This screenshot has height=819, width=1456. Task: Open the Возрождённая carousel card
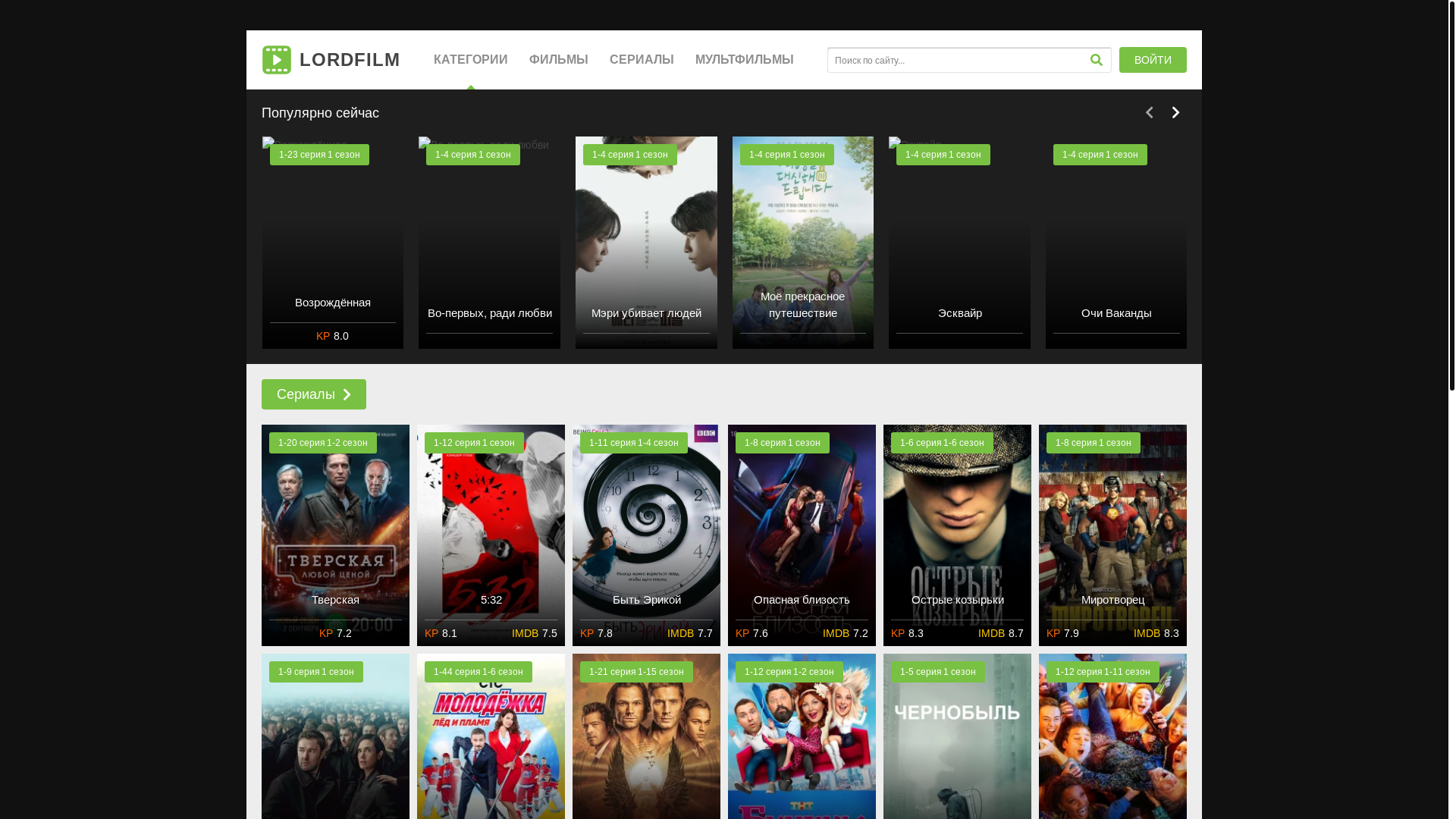click(x=333, y=243)
